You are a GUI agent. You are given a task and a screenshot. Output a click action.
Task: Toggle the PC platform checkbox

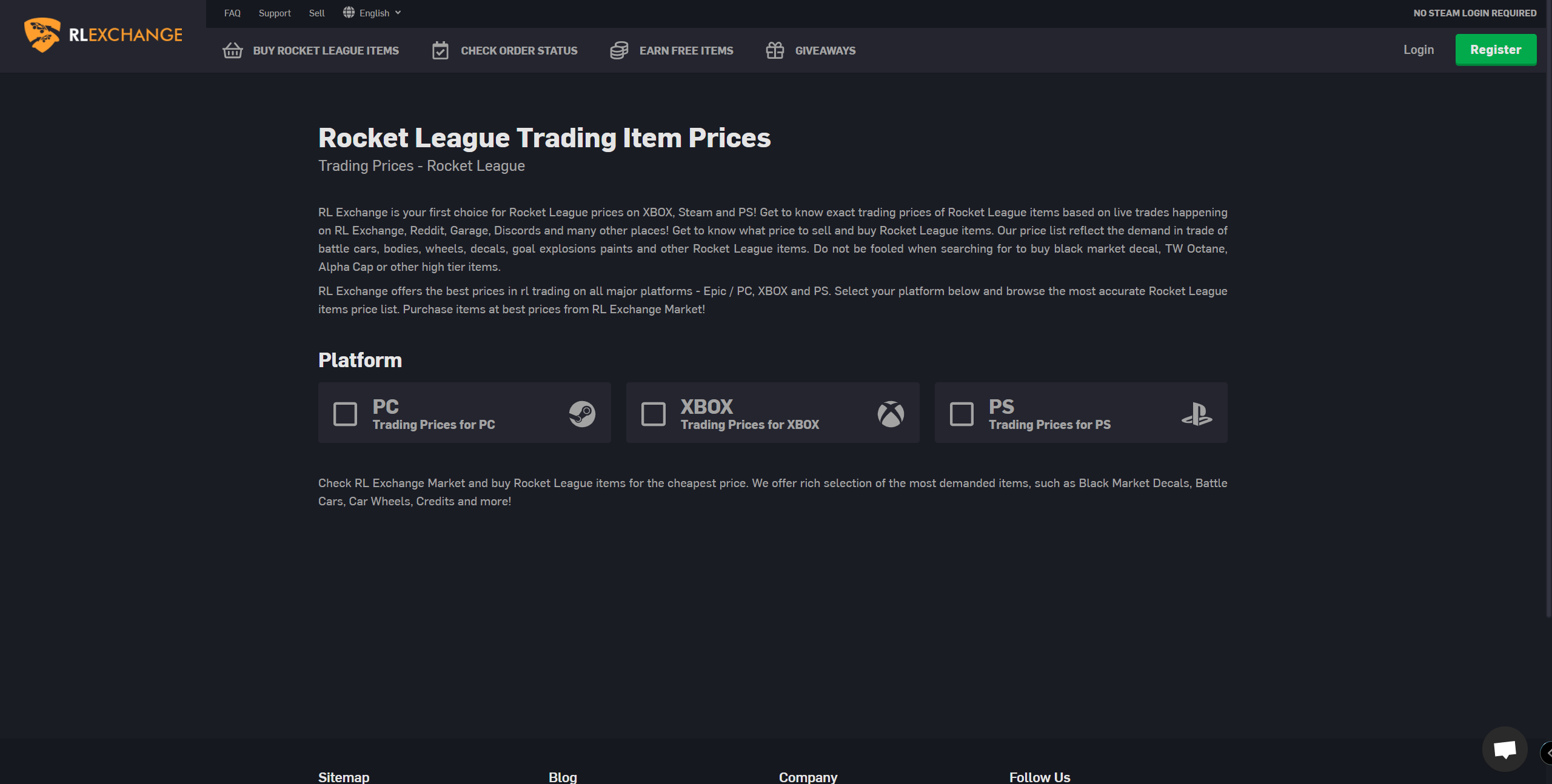344,413
